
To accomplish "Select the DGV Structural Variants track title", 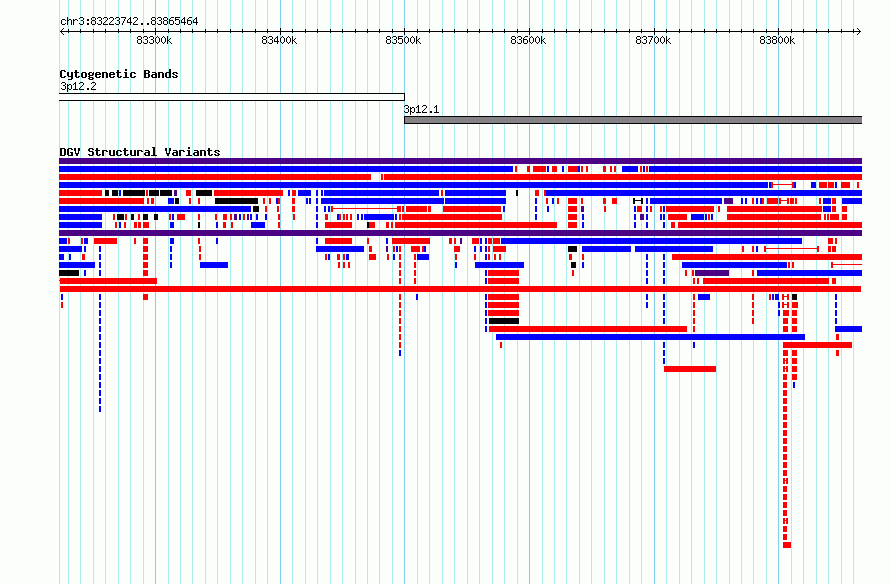I will pos(140,152).
